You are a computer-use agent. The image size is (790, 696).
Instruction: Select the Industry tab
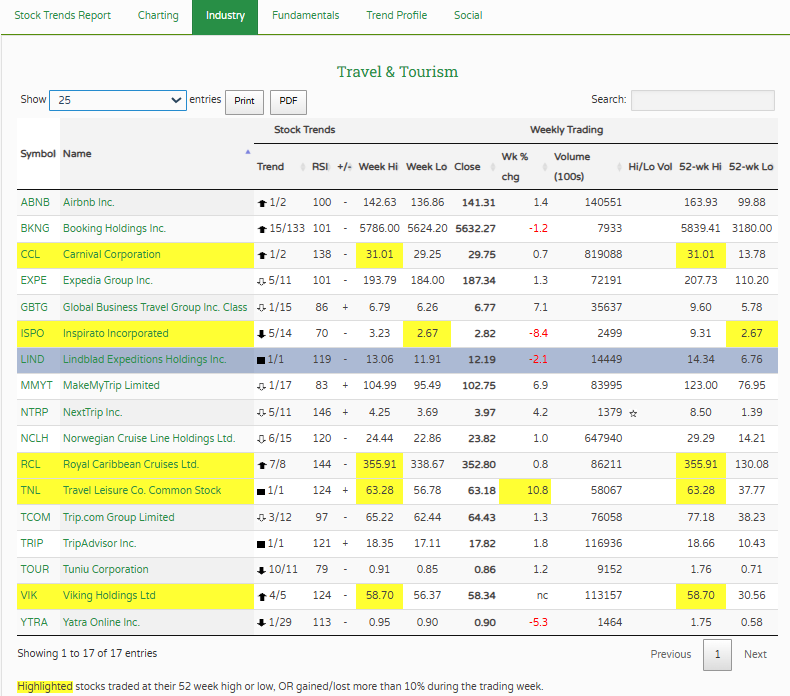pos(225,17)
